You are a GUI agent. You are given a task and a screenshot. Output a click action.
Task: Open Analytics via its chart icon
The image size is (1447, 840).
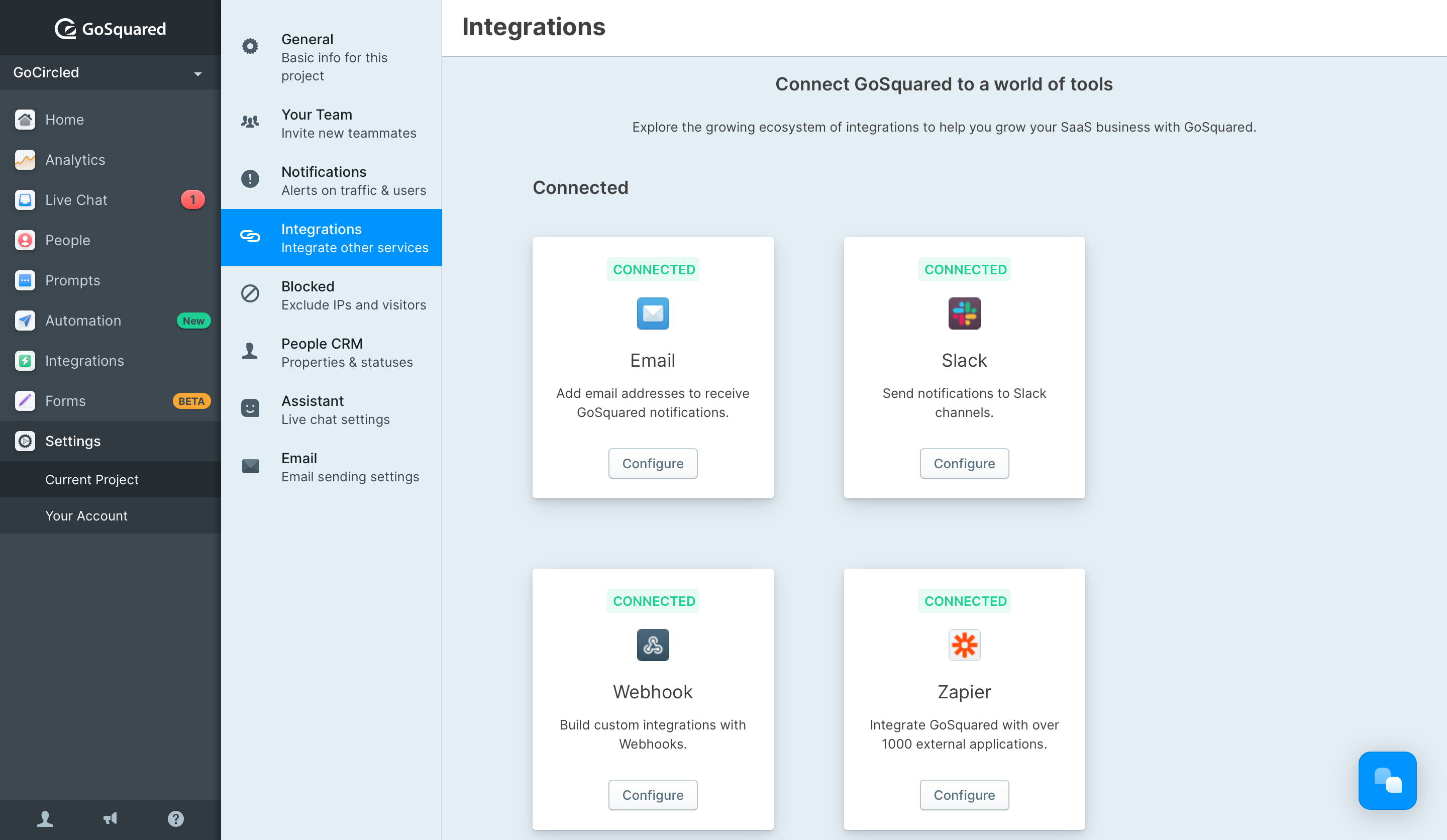(x=25, y=160)
